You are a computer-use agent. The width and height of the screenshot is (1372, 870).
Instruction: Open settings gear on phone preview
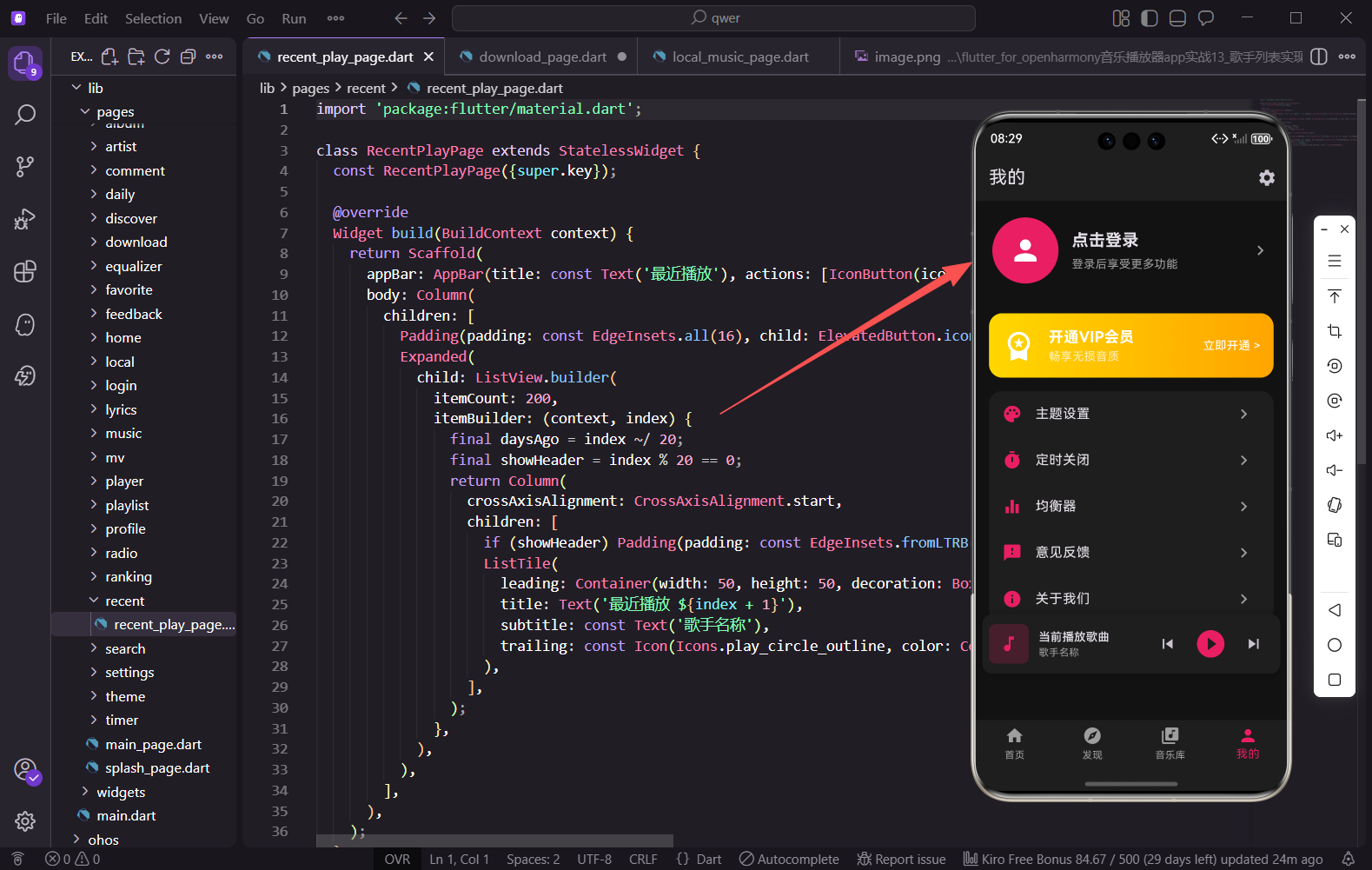point(1267,177)
